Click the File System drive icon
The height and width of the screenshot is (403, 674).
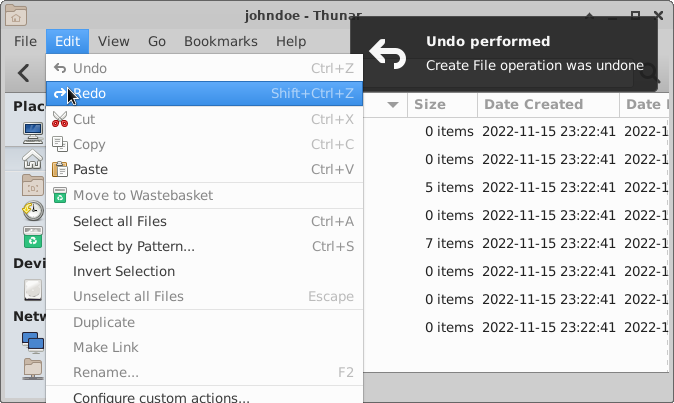point(33,289)
